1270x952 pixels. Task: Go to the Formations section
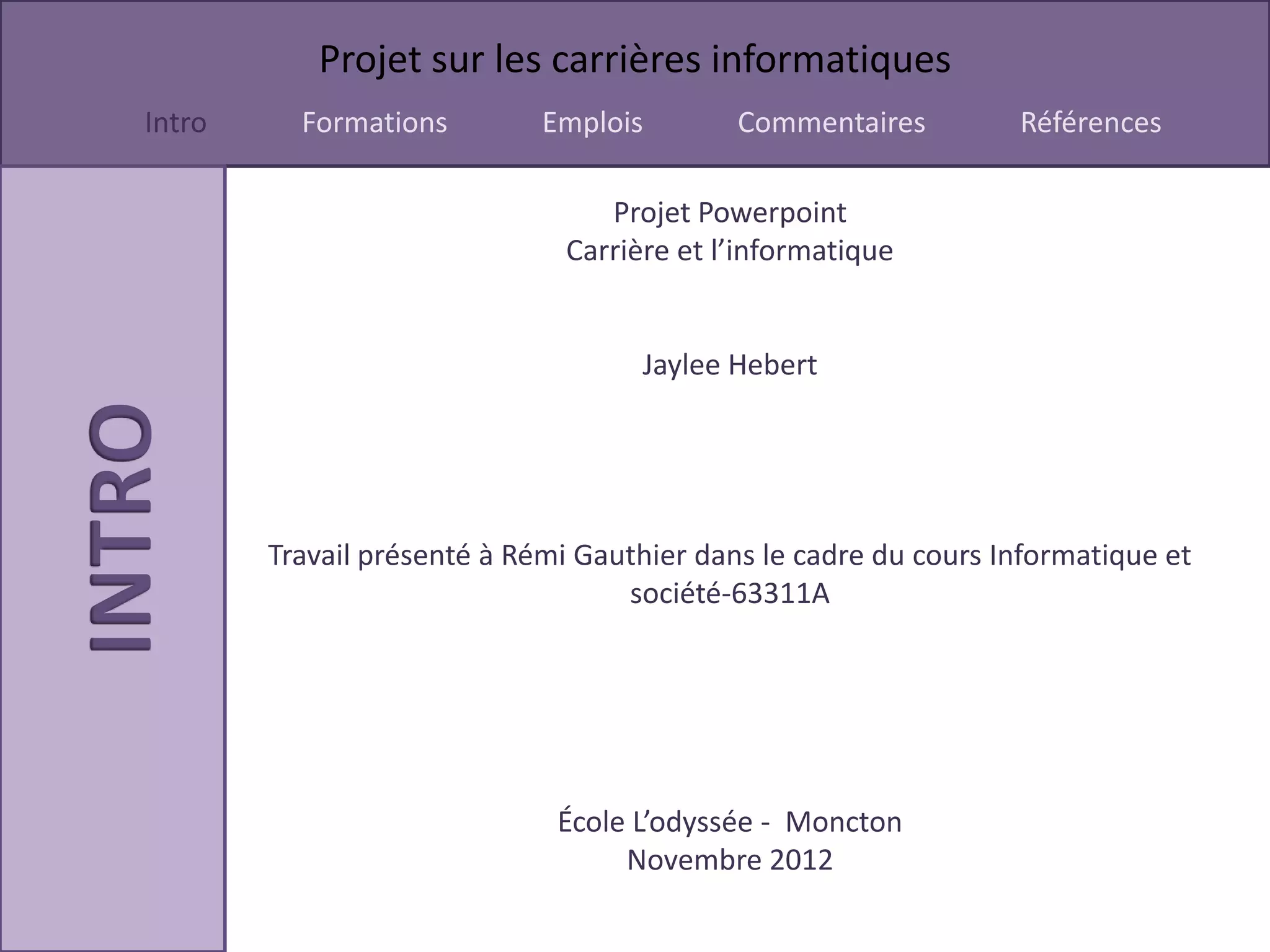[375, 123]
